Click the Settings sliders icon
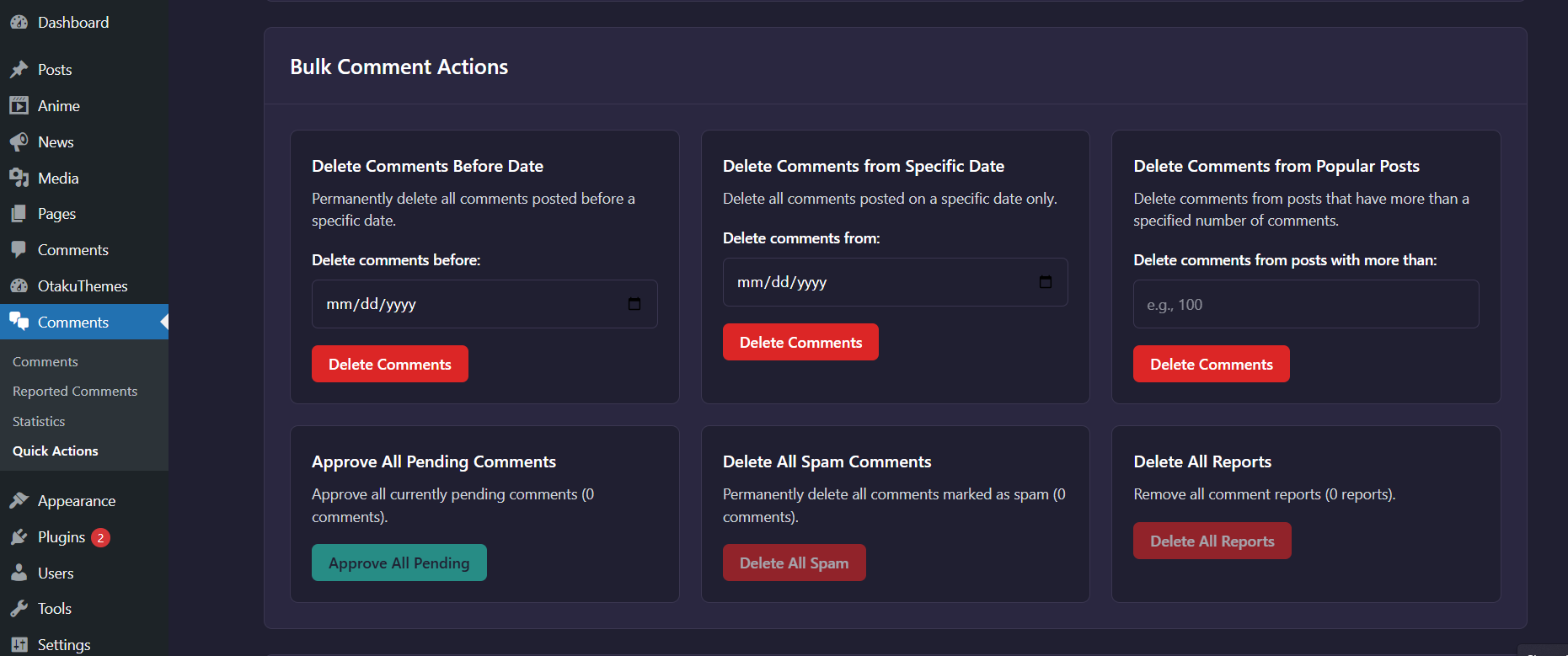This screenshot has width=1568, height=656. pos(19,645)
